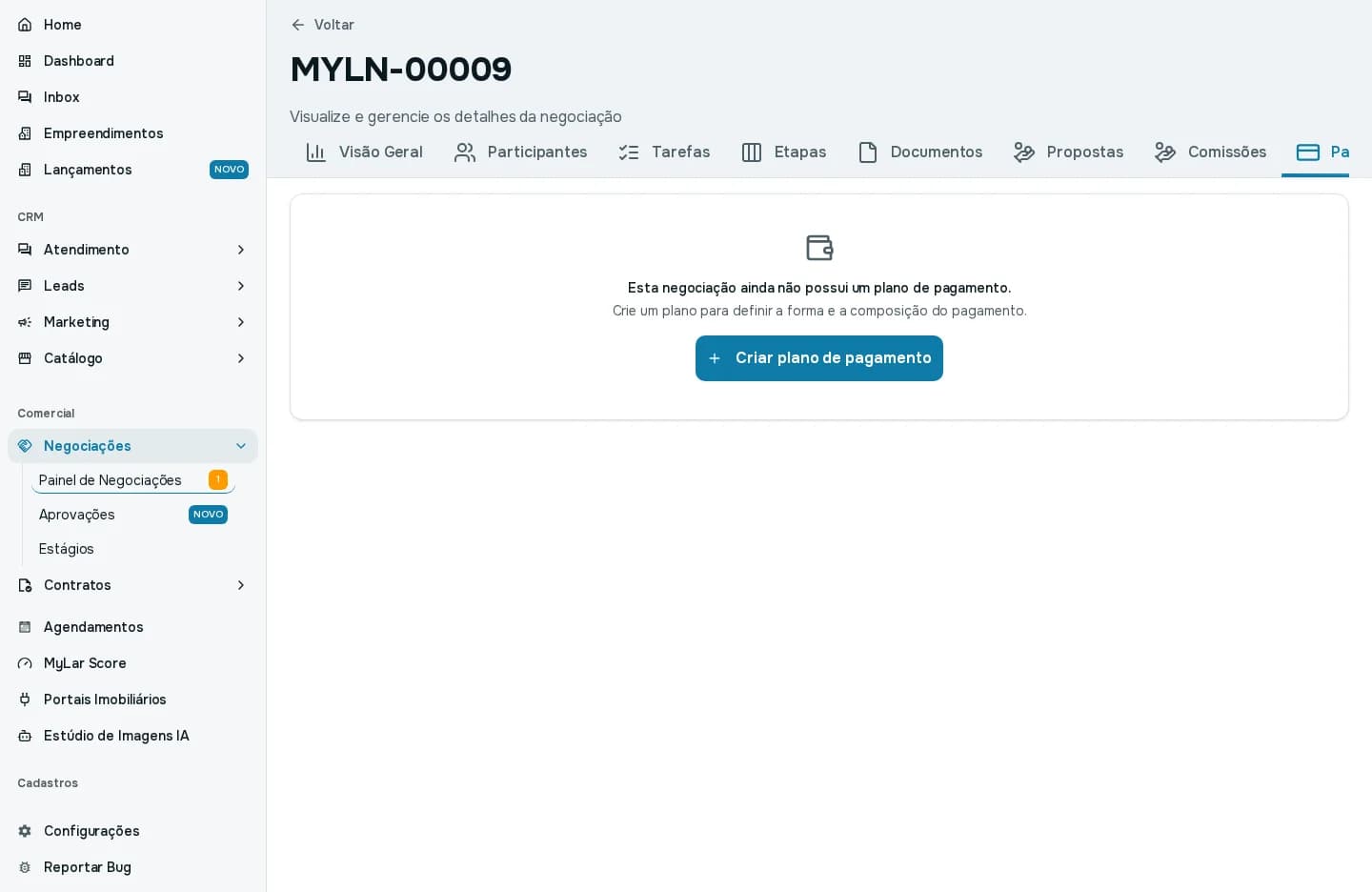
Task: Expand the Atendimento submenu chevron
Action: point(241,250)
